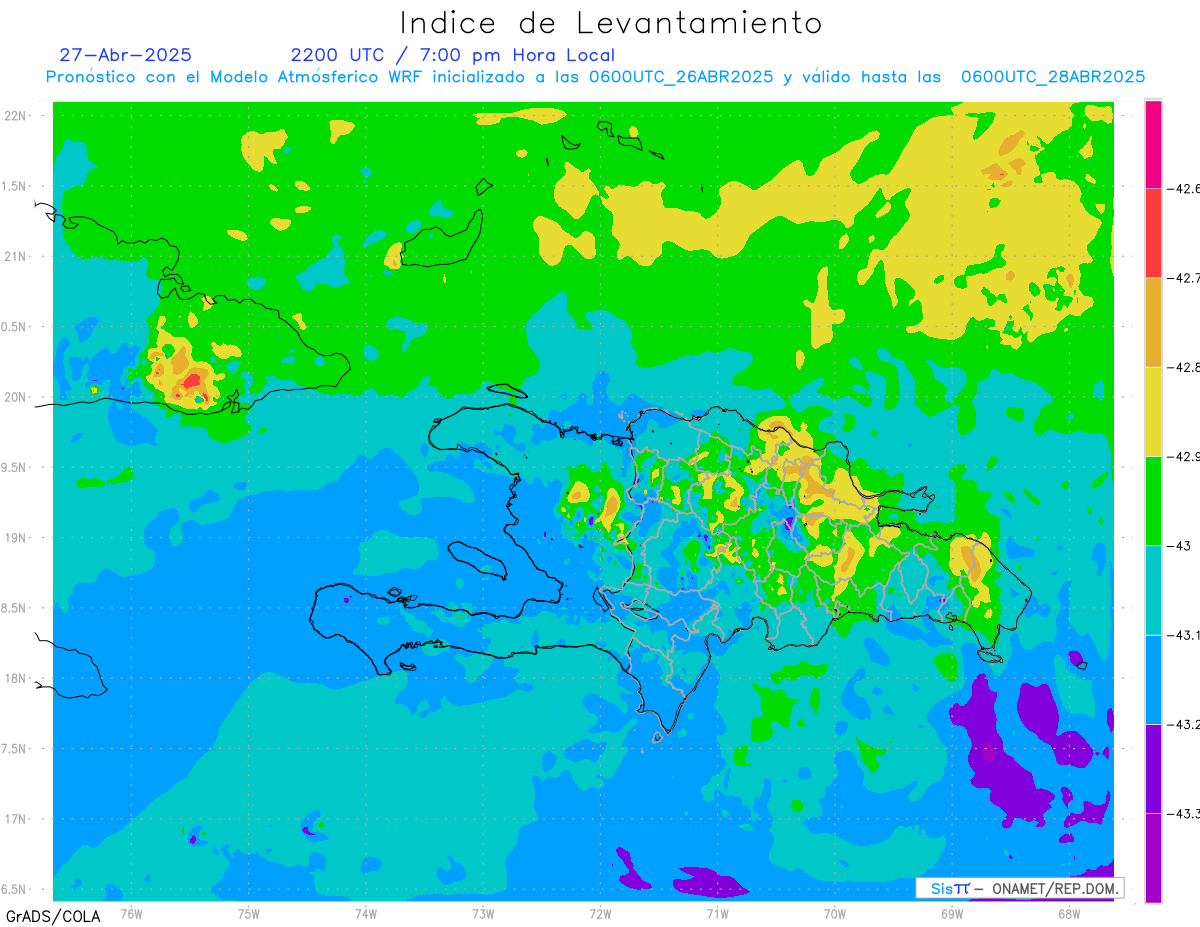Click the '70W' longitude label
This screenshot has width=1200, height=927.
click(x=835, y=913)
